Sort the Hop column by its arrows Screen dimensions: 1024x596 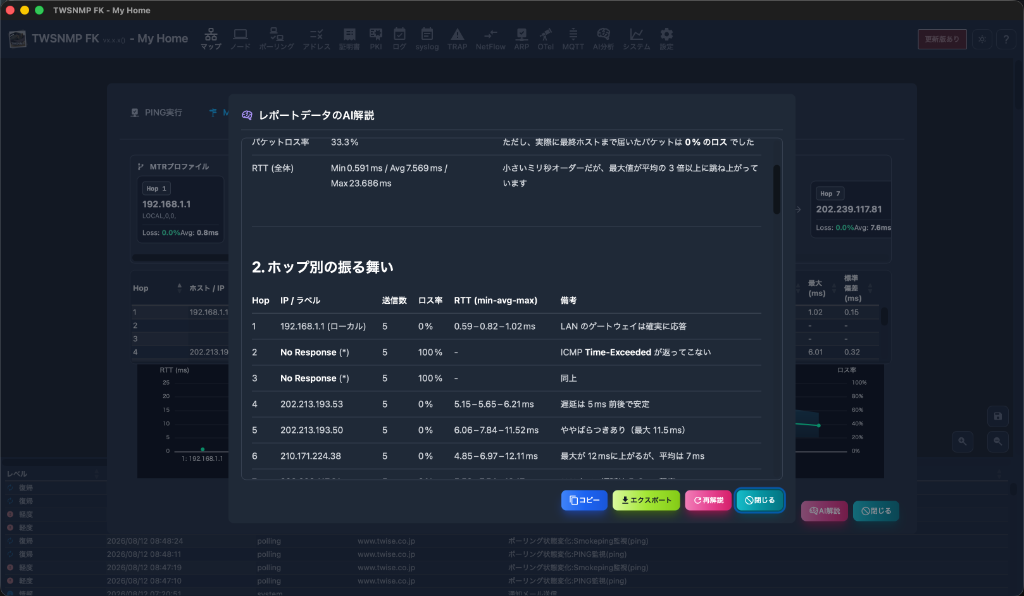pyautogui.click(x=180, y=288)
